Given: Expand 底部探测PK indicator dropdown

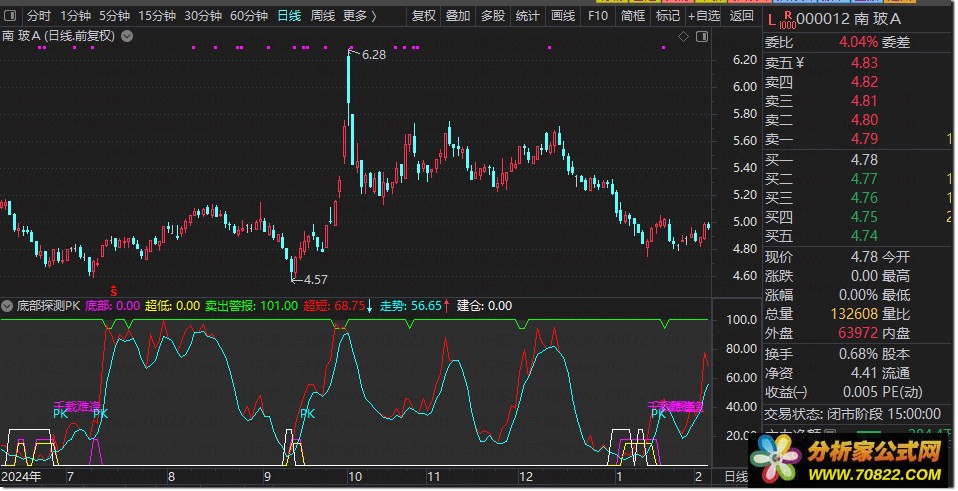Looking at the screenshot, I should (7, 306).
